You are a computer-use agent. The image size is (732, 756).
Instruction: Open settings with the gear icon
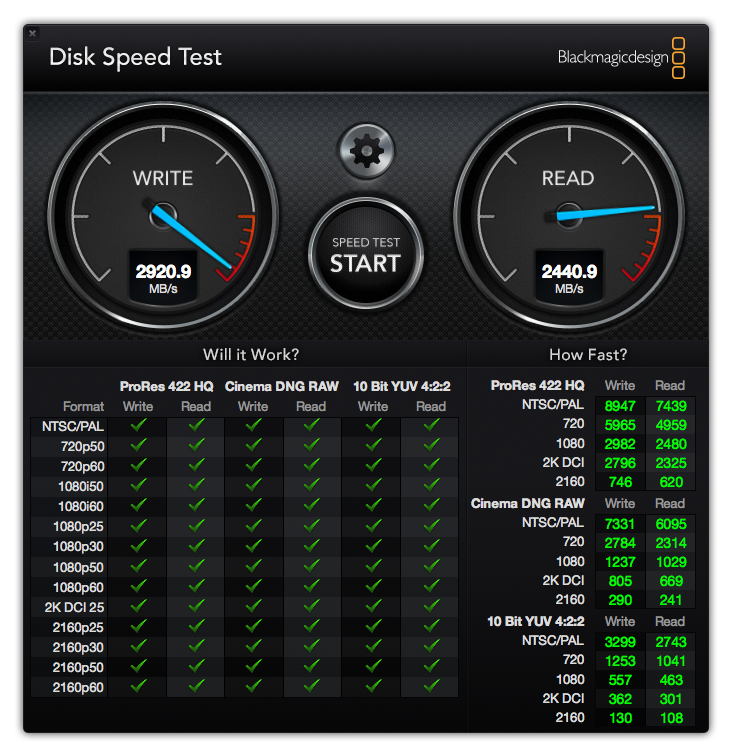(x=366, y=151)
